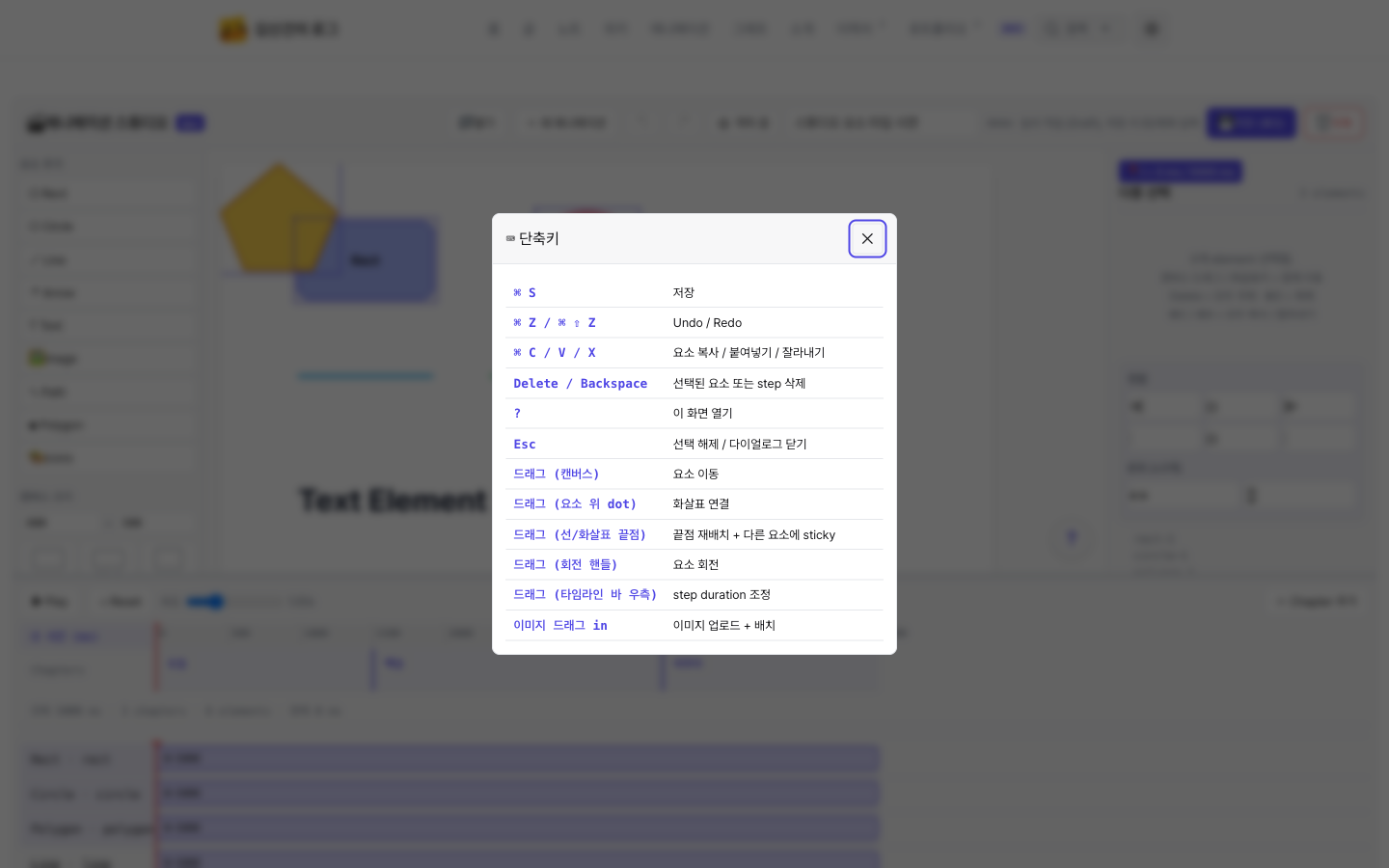Close the 단축키 shortcuts dialog
Image resolution: width=1389 pixels, height=868 pixels.
pos(867,239)
